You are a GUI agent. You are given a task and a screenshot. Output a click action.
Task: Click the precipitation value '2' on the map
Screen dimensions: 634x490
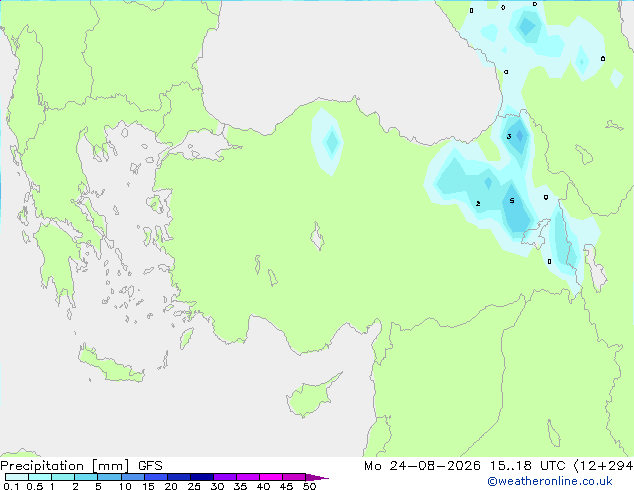coord(478,203)
